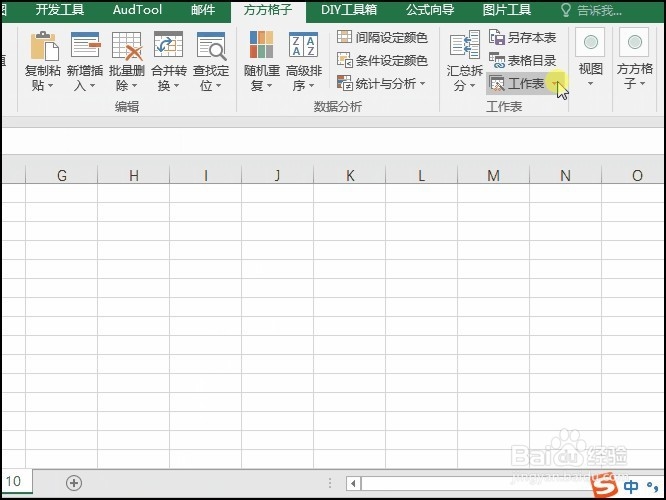Select column I header
Image resolution: width=666 pixels, height=500 pixels.
(x=206, y=175)
